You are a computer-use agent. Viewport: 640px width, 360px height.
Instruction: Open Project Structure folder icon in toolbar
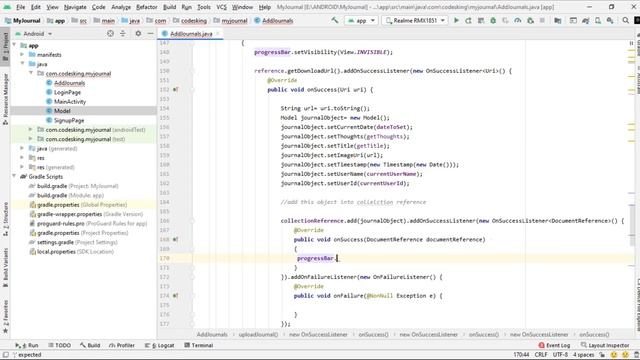558,20
